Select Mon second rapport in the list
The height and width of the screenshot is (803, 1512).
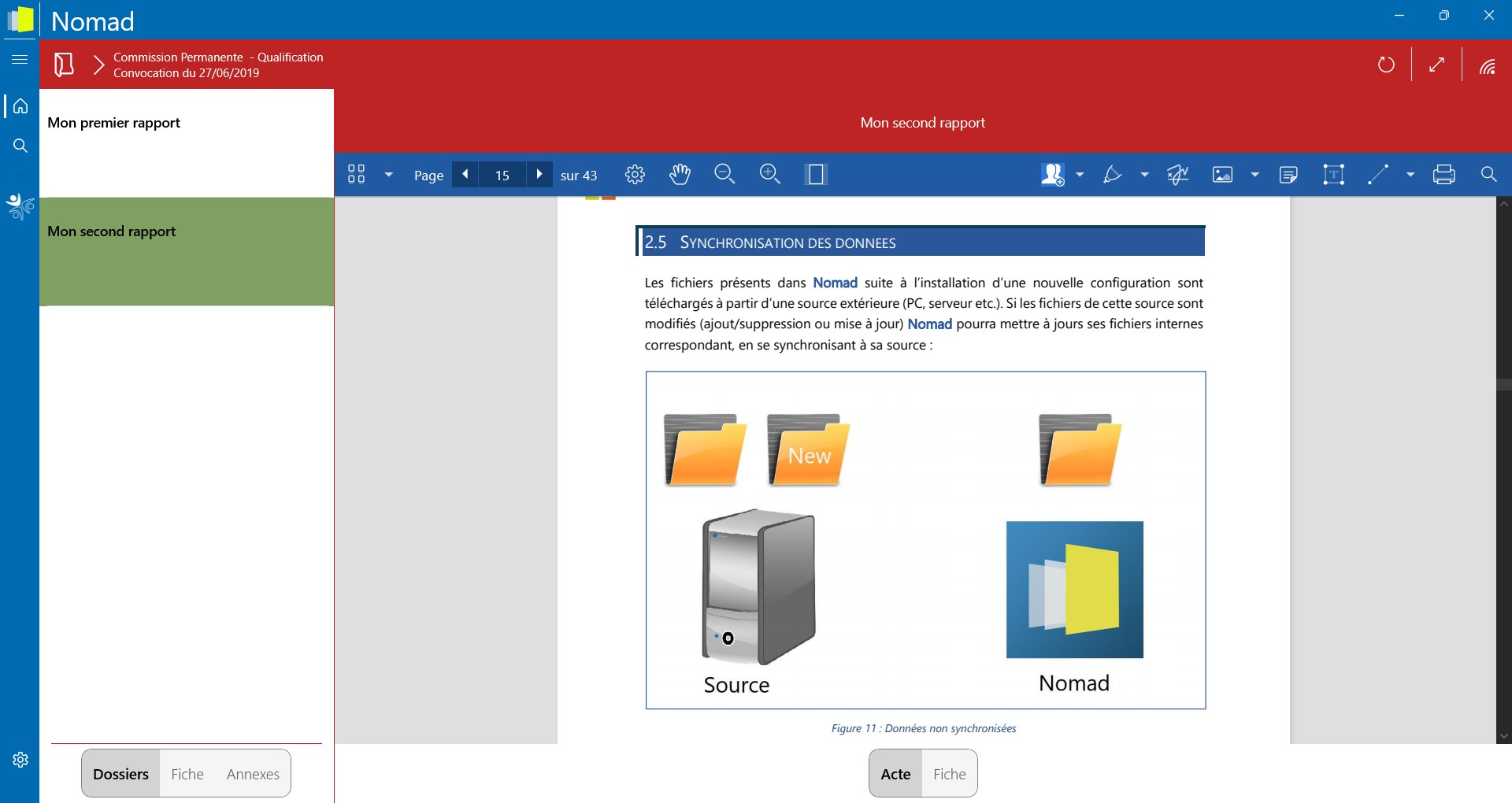(187, 251)
